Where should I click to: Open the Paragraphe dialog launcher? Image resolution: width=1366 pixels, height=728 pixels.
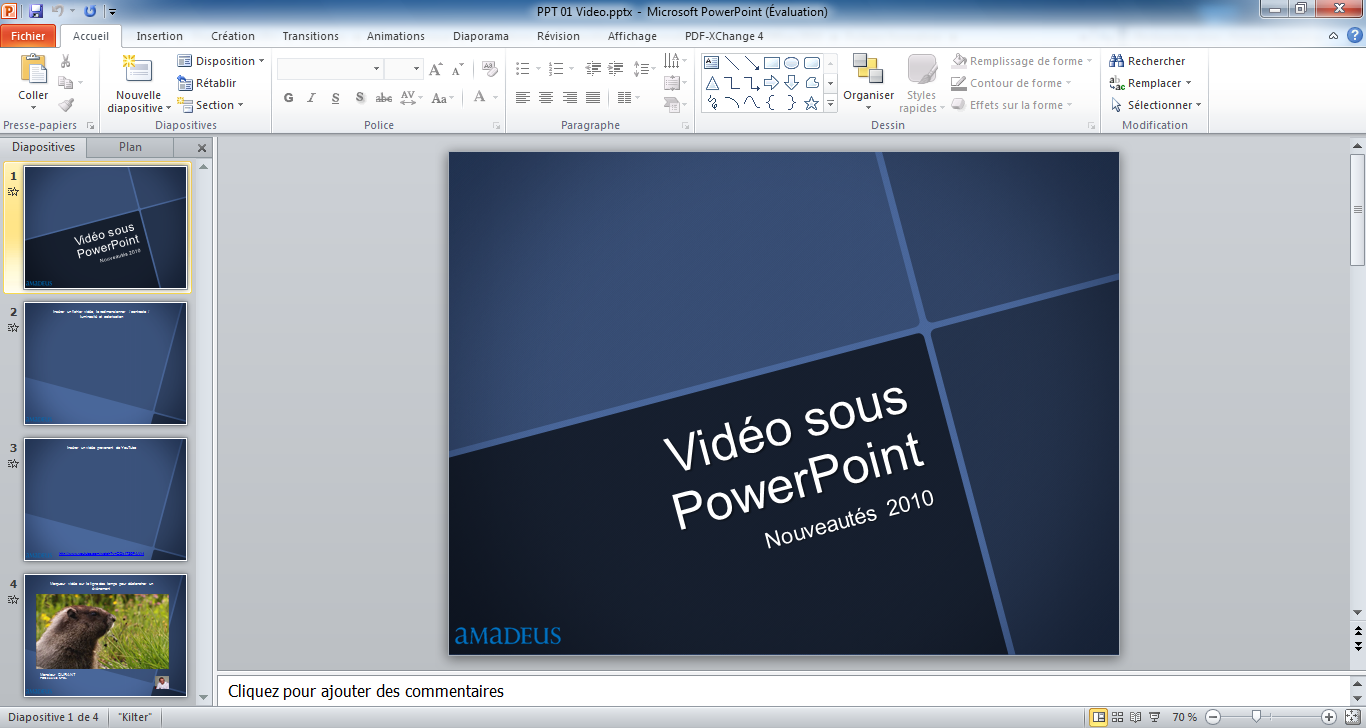[686, 126]
